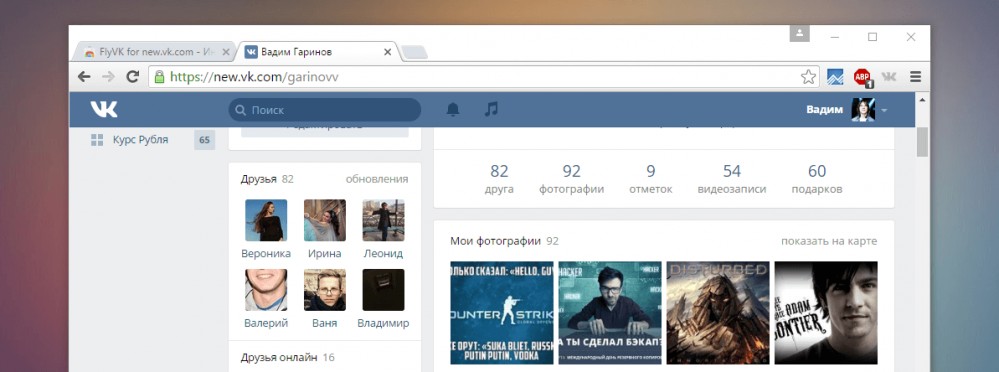This screenshot has height=372, width=999.
Task: Close the Вадим Гаринов tab
Action: (x=387, y=52)
